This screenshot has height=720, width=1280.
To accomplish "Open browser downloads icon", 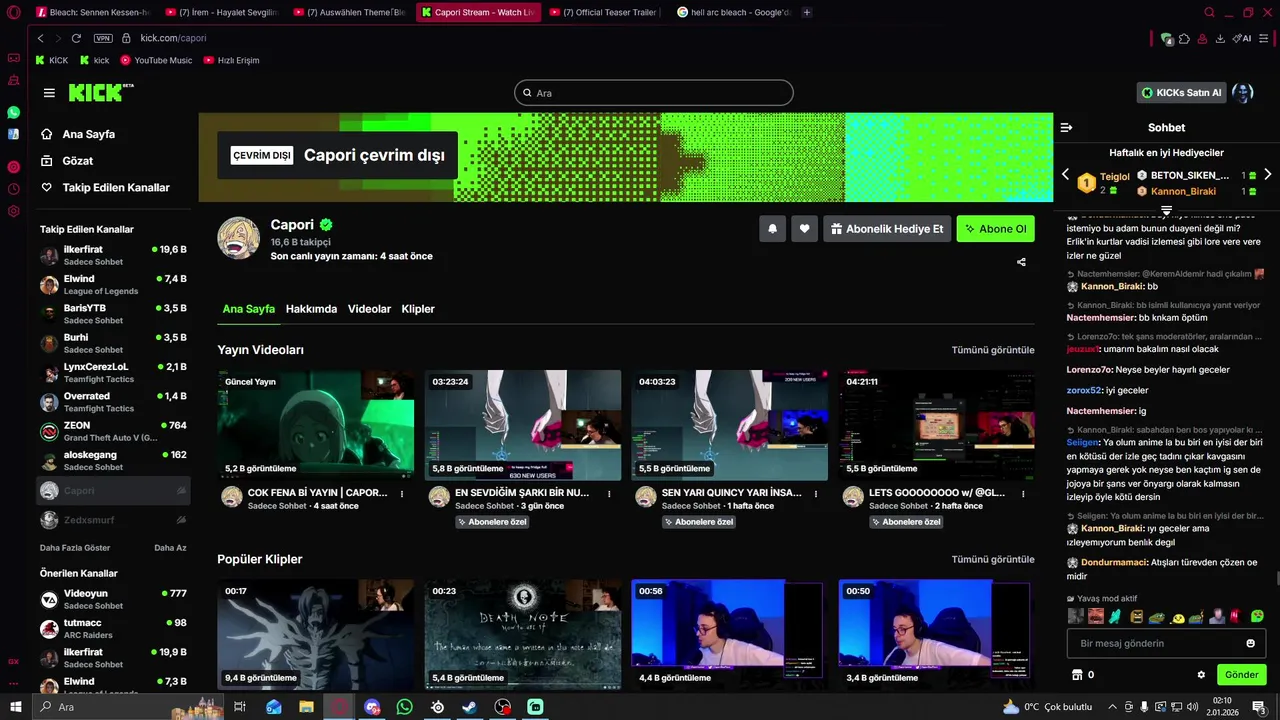I will [x=1220, y=38].
